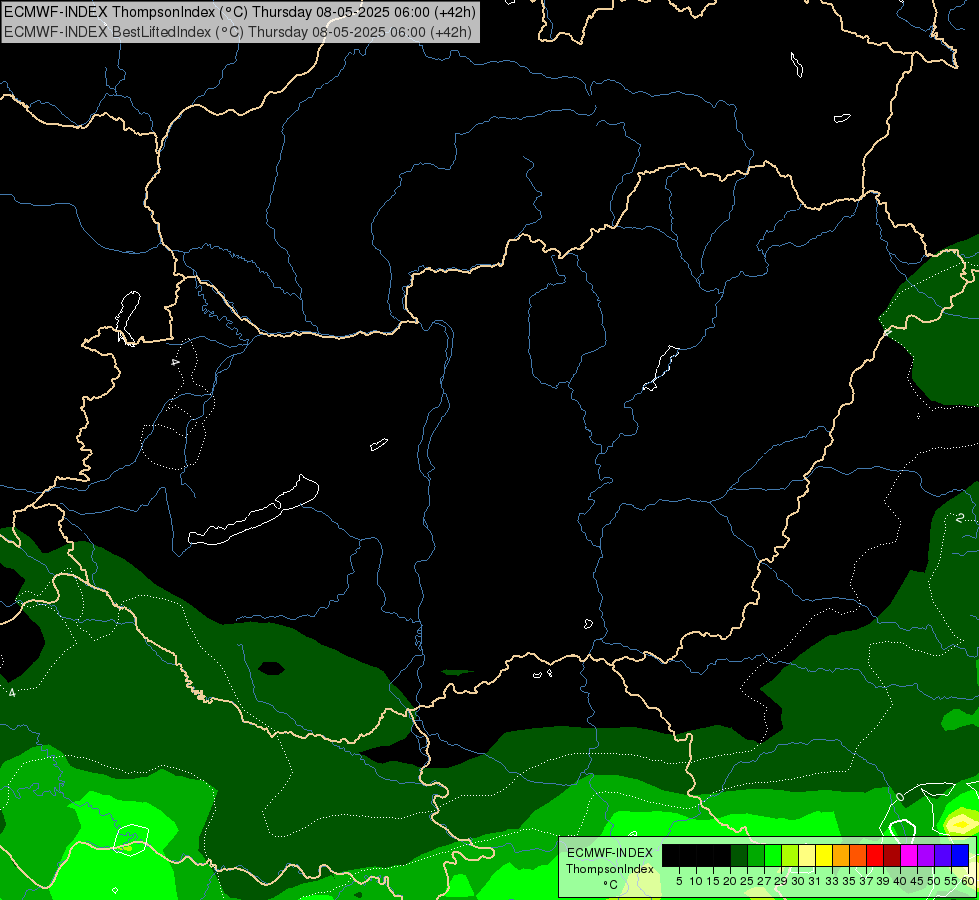Viewport: 979px width, 900px height.
Task: Click the legend title ECMWF-INDEX
Action: coord(610,853)
